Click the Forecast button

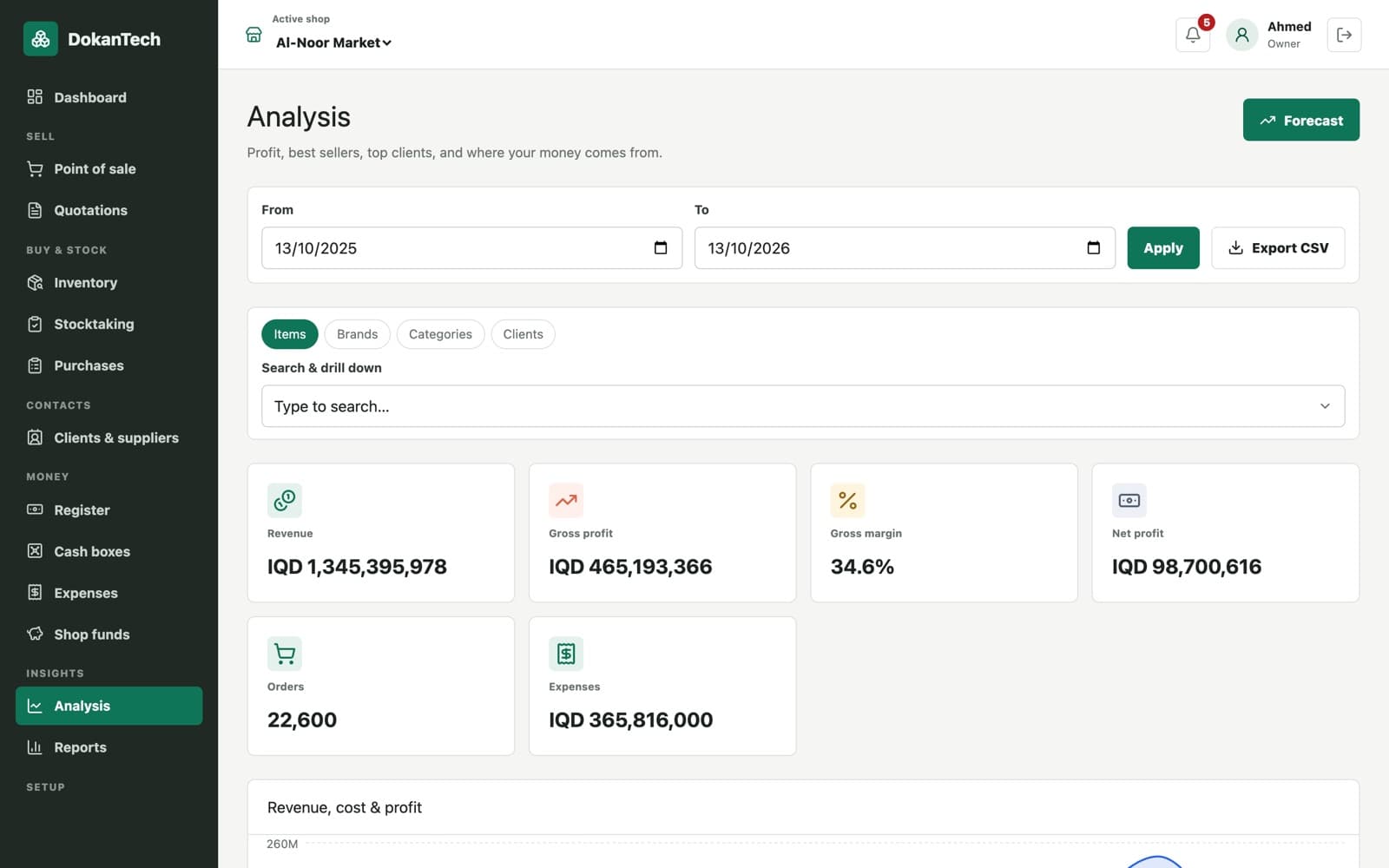coord(1301,120)
